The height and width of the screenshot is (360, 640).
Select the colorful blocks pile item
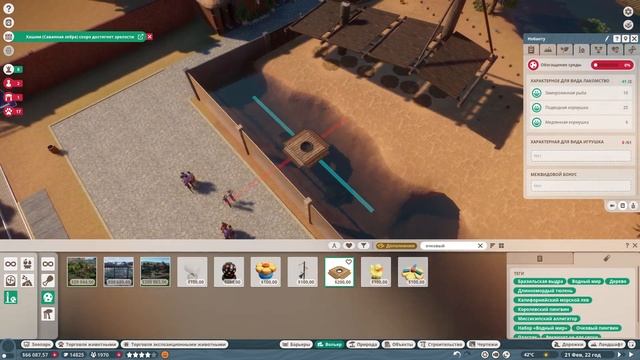(x=413, y=271)
